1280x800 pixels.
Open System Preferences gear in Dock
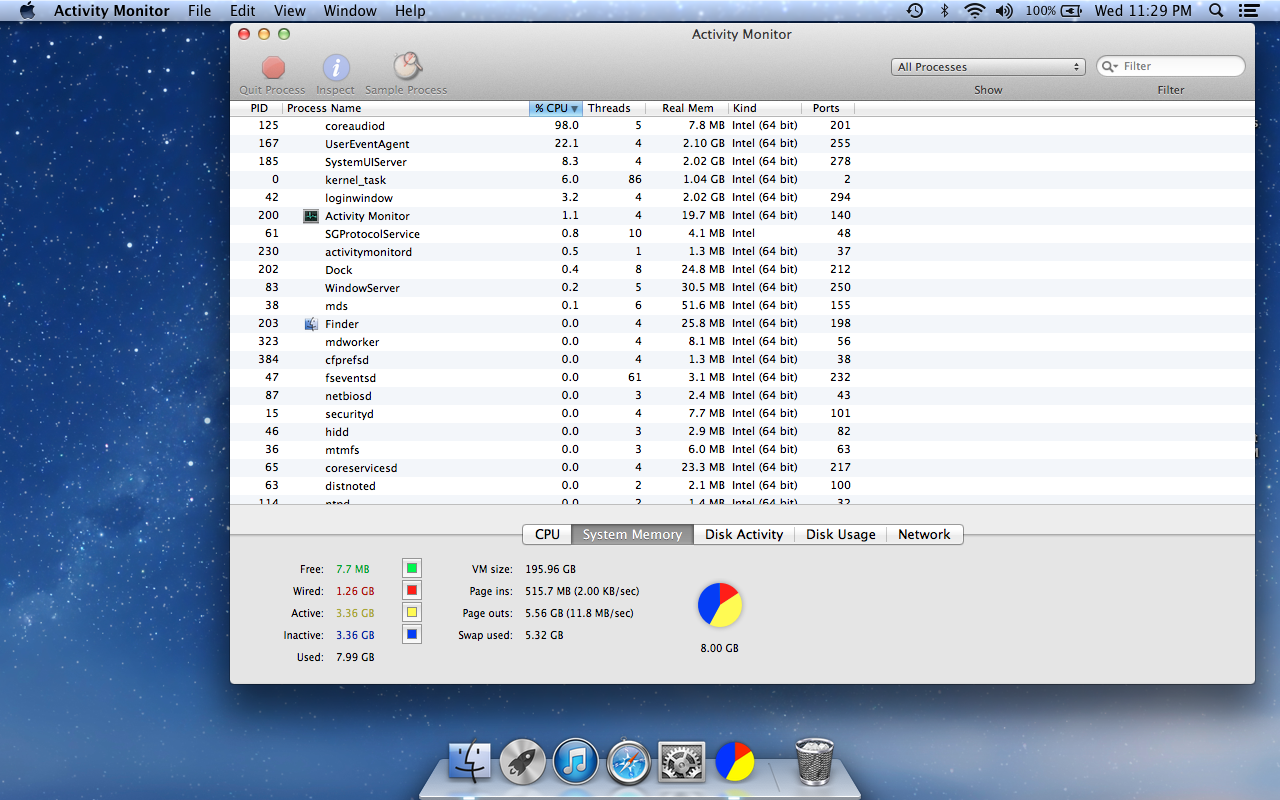pyautogui.click(x=682, y=762)
